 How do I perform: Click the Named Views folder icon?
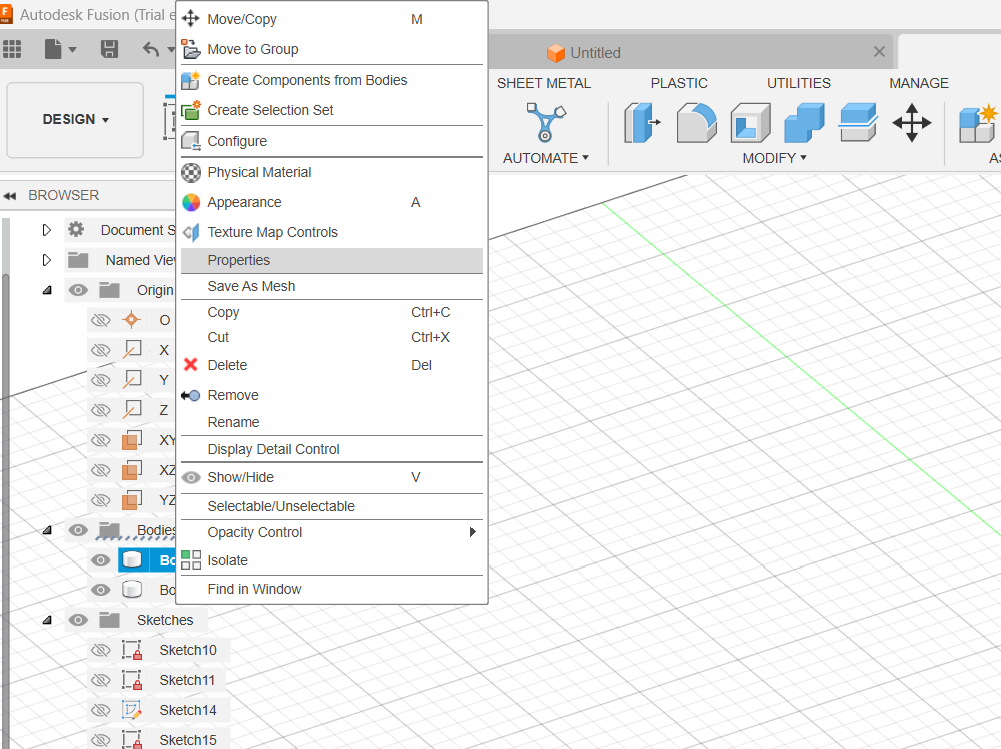click(78, 260)
